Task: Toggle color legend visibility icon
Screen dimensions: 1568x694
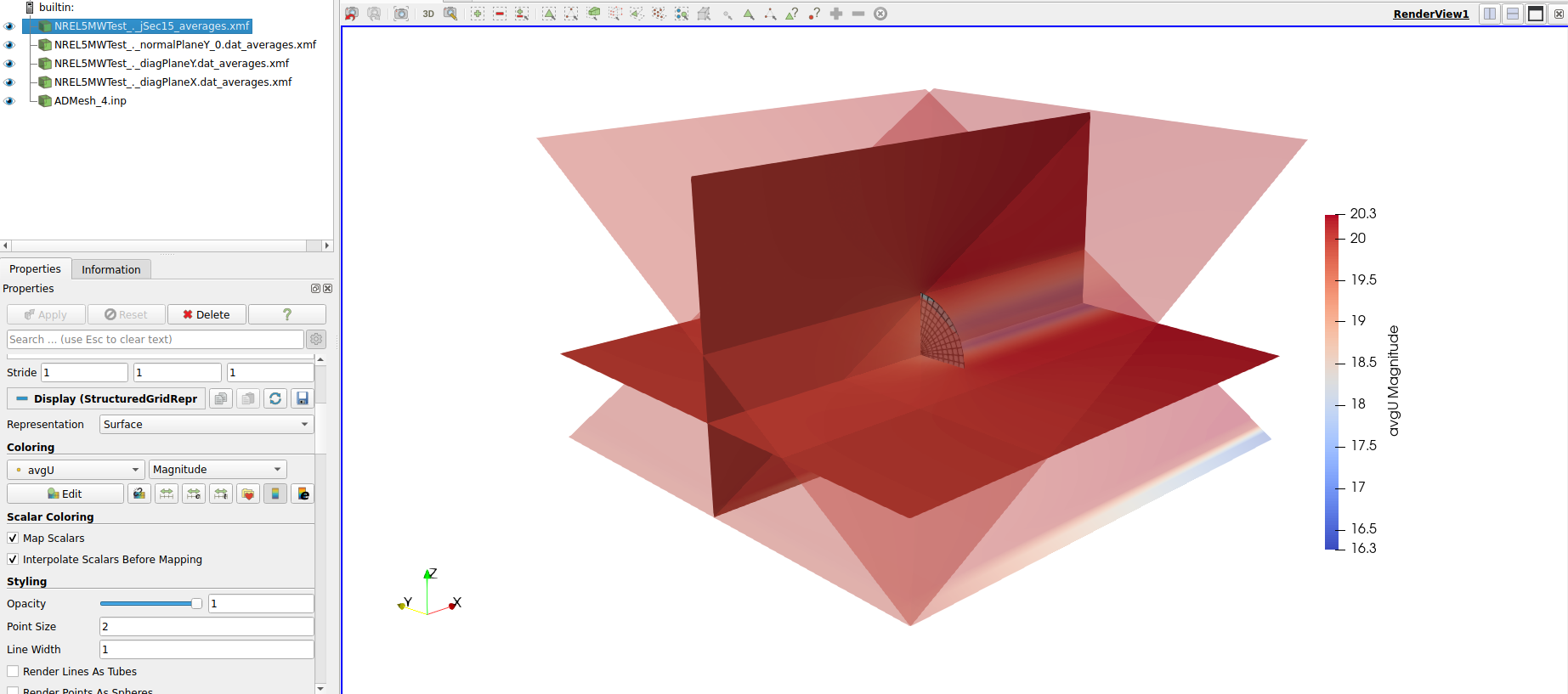Action: pos(275,494)
